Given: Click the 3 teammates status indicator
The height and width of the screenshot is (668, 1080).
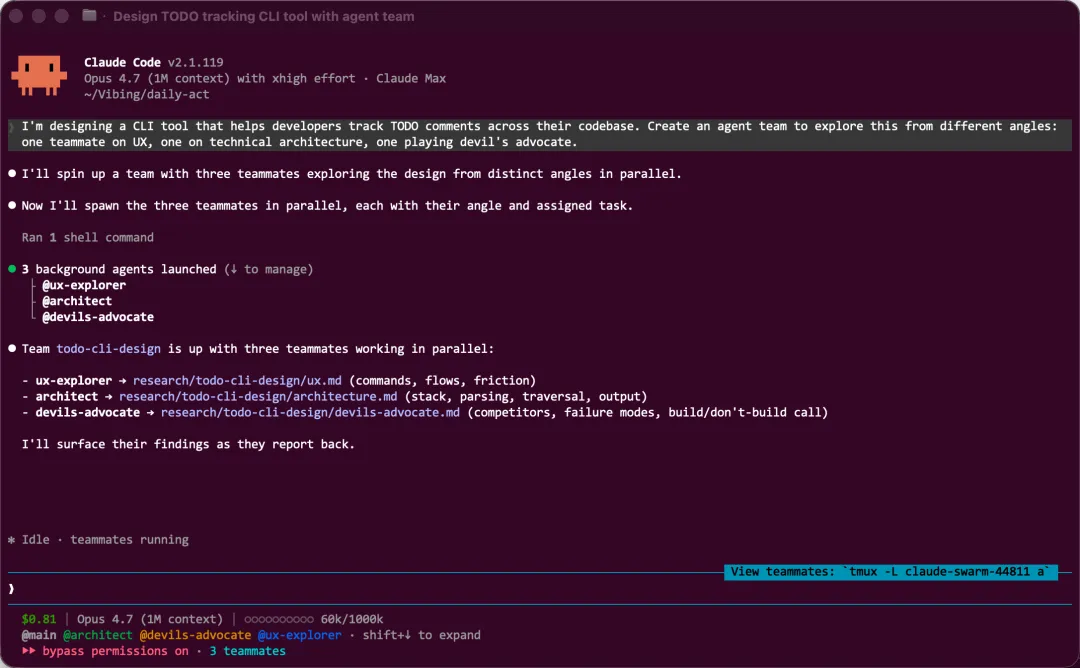Looking at the screenshot, I should [247, 651].
